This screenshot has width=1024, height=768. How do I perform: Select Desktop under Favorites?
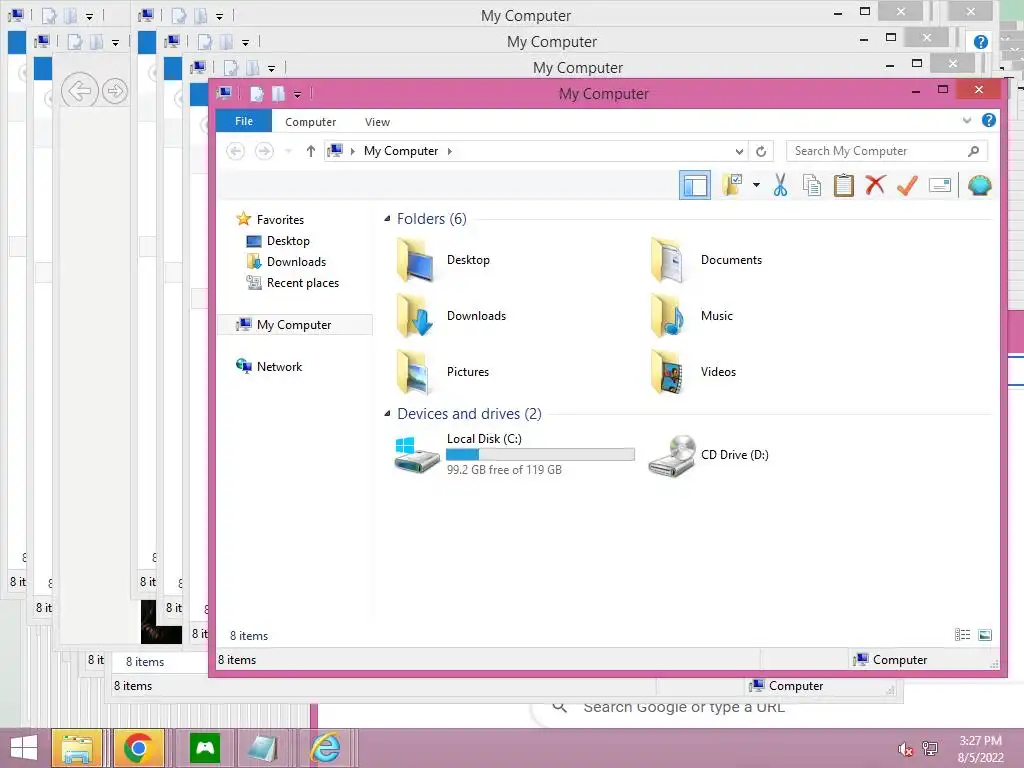(288, 241)
